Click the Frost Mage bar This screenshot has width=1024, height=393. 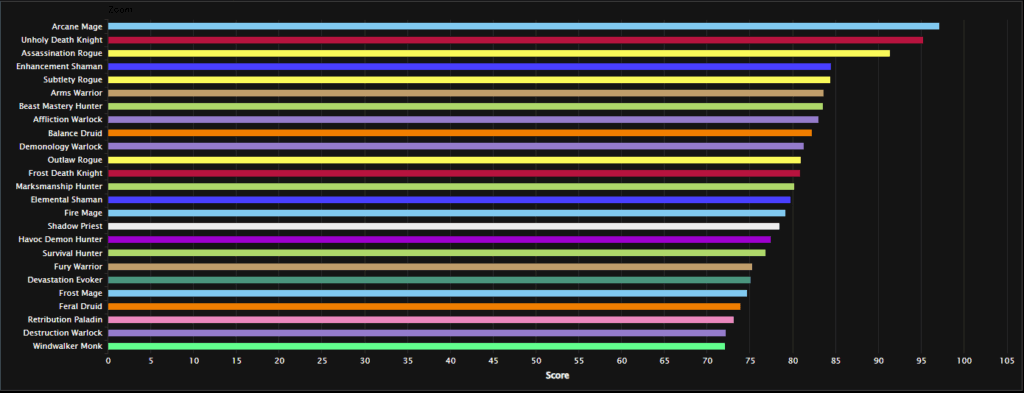(427, 293)
